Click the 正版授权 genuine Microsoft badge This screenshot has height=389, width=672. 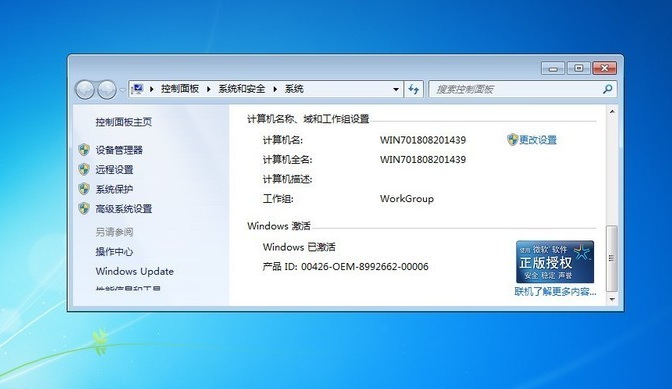coord(555,262)
